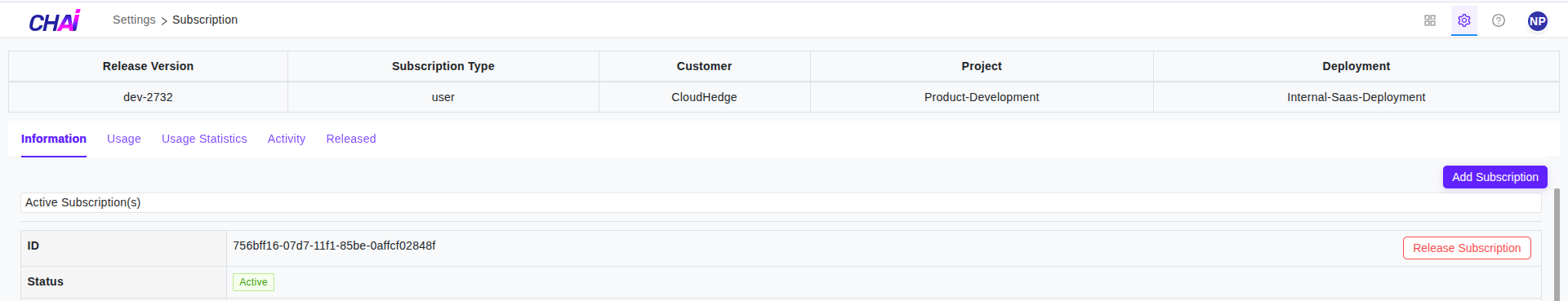
Task: Click the Product-Development project cell
Action: [982, 97]
